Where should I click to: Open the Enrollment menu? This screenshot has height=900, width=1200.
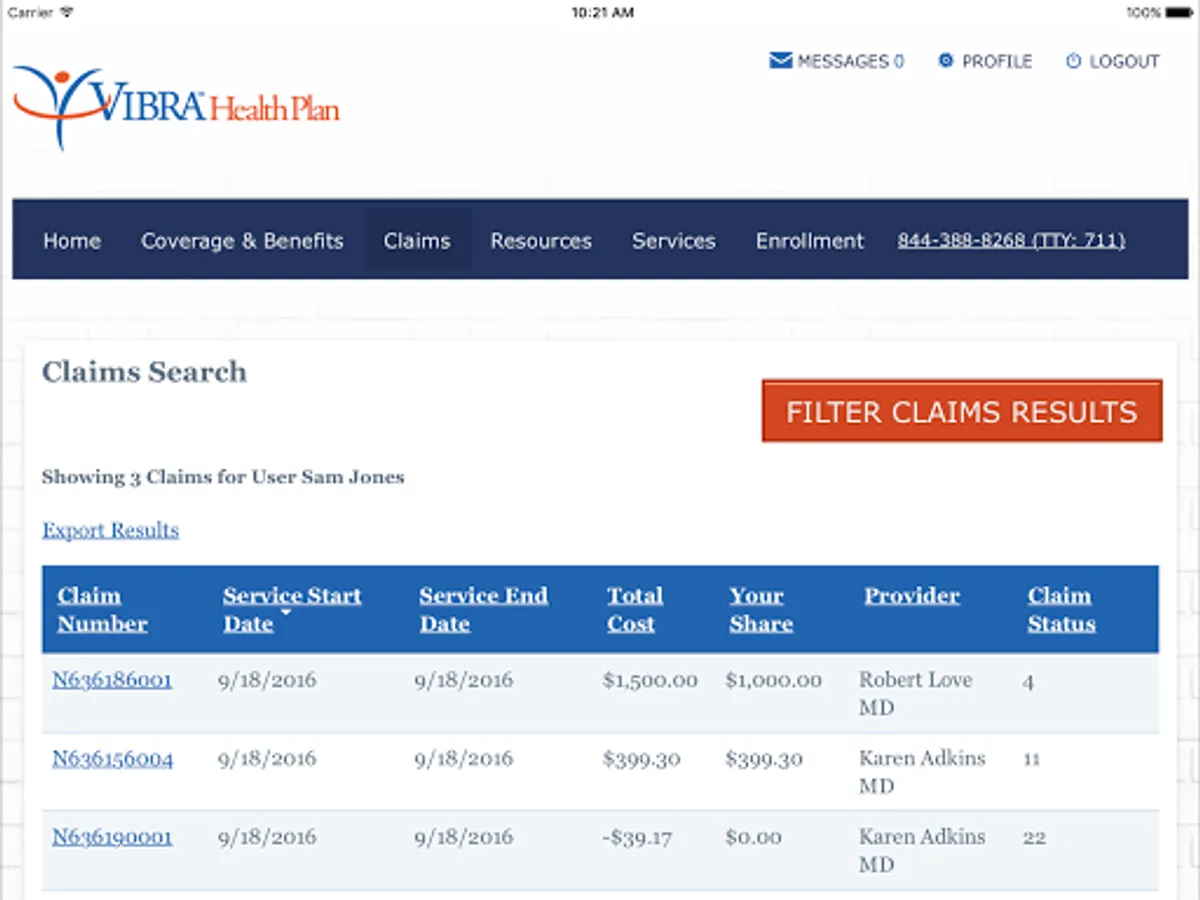pyautogui.click(x=810, y=240)
